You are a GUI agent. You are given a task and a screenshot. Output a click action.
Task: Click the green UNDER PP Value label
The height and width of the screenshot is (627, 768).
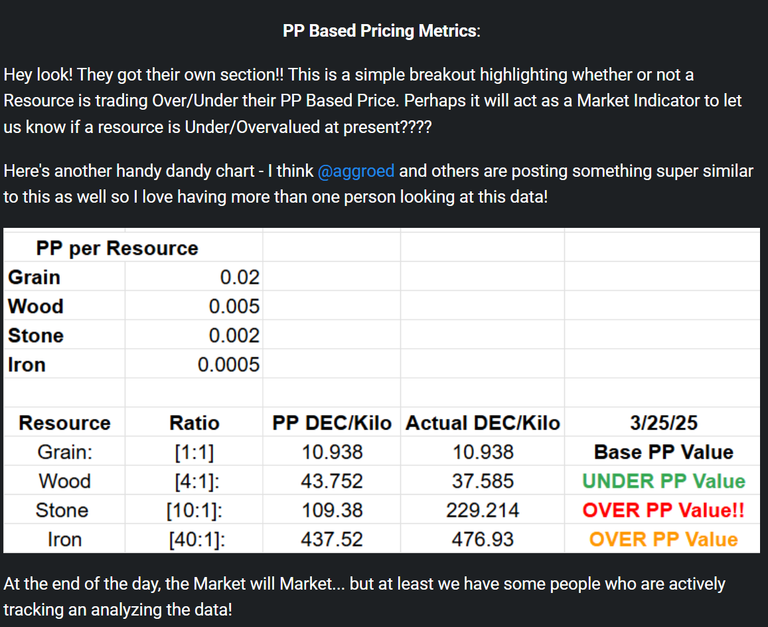[x=663, y=481]
